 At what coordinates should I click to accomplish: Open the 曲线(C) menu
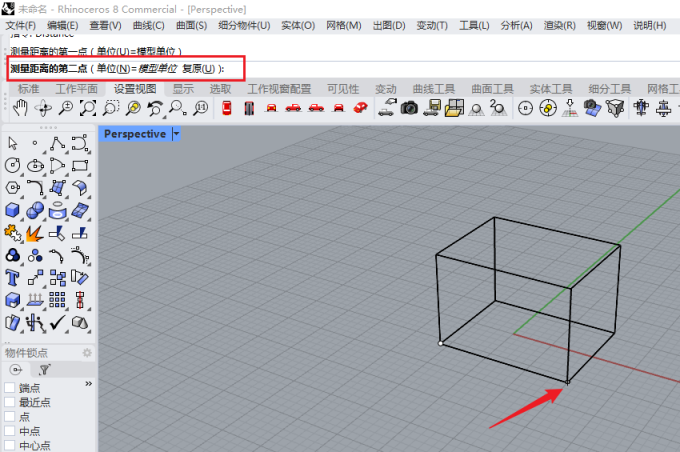149,26
